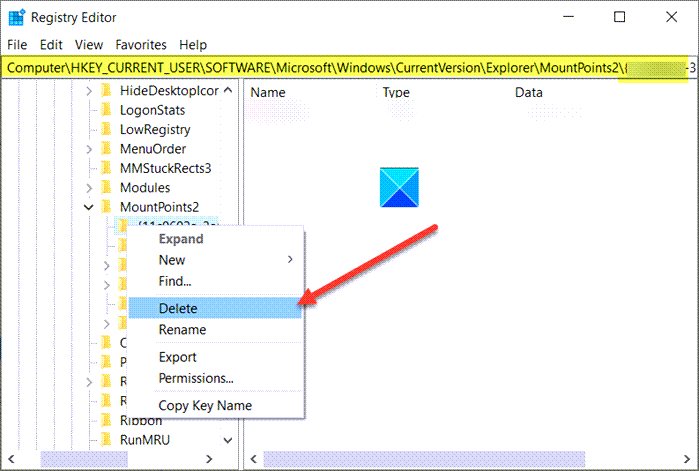Image resolution: width=699 pixels, height=471 pixels.
Task: Choose Copy Key Name in context menu
Action: (x=215, y=406)
